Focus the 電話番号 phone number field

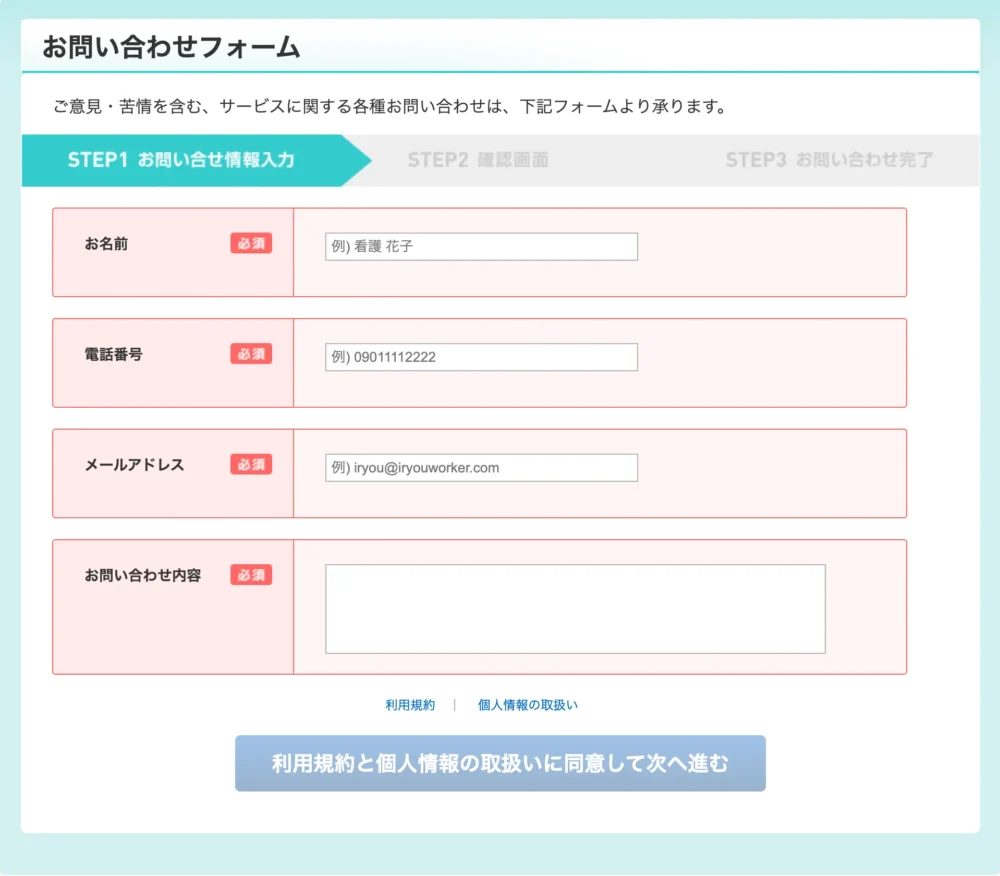pos(481,357)
